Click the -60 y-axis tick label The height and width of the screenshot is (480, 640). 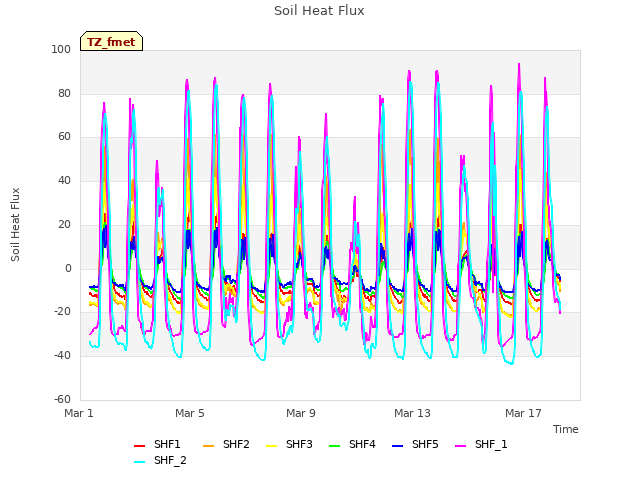(62, 399)
